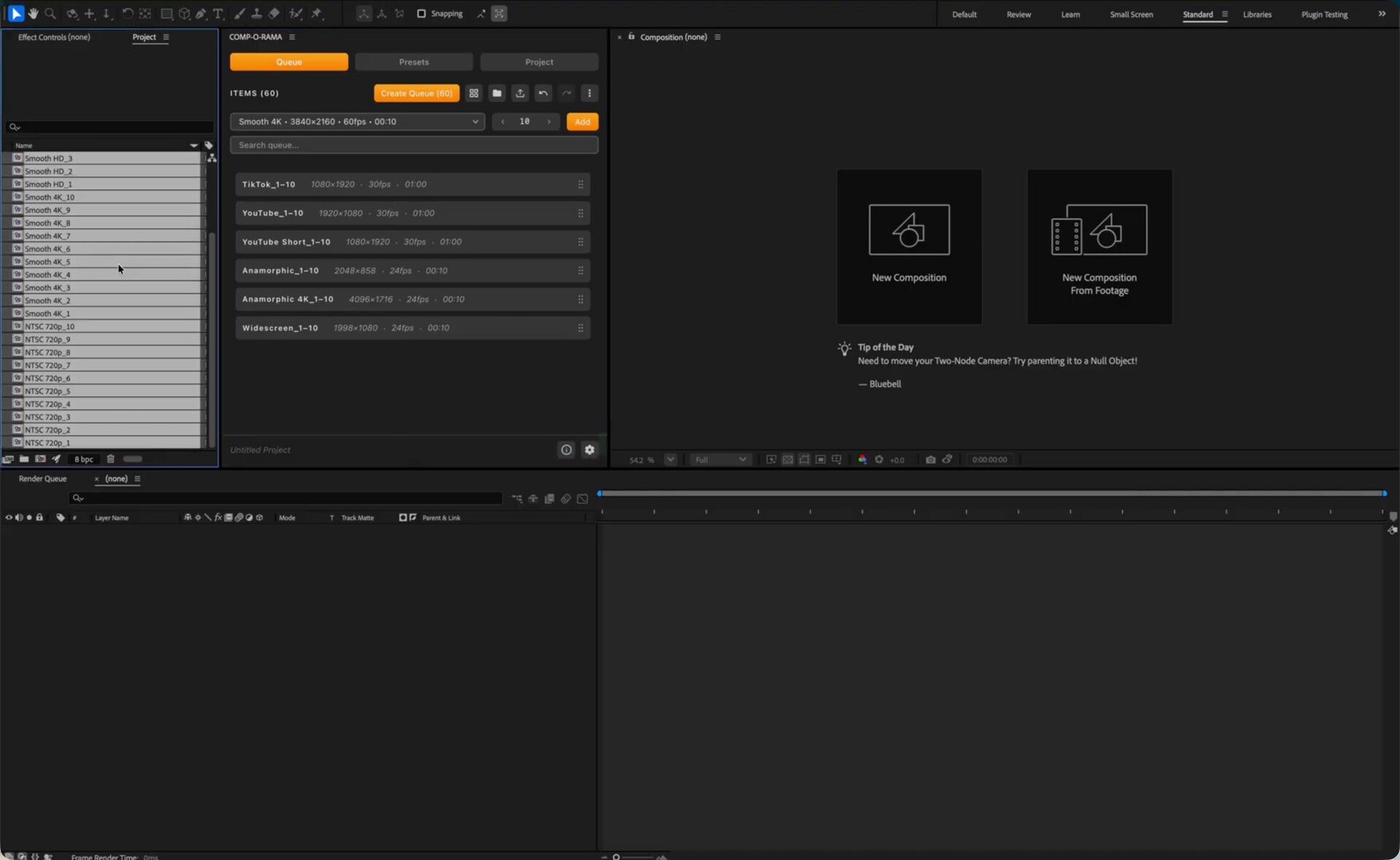Select the Roto Brush tool
The image size is (1400, 860).
tap(295, 14)
